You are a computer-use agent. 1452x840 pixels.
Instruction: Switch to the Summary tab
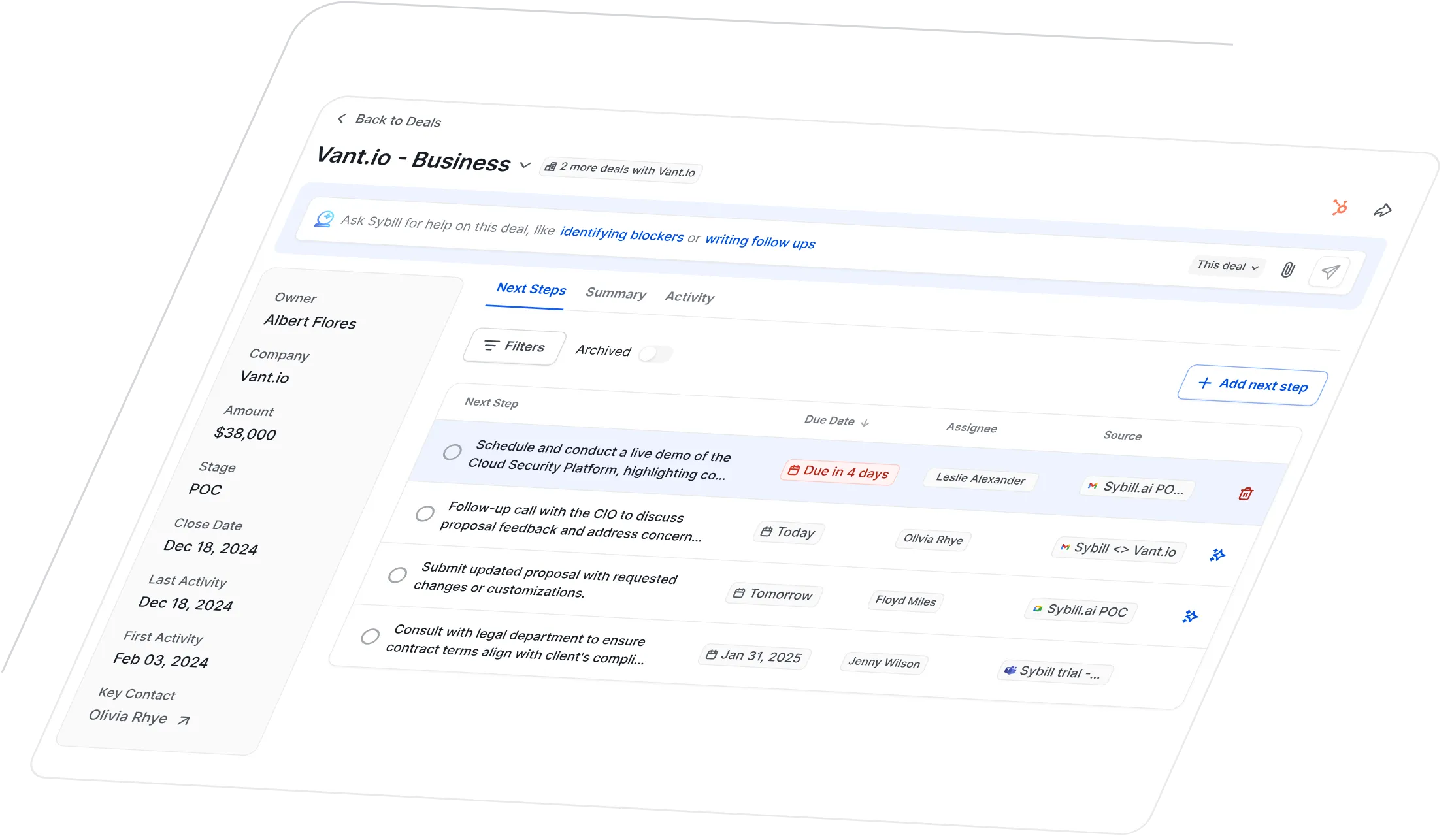click(x=616, y=293)
